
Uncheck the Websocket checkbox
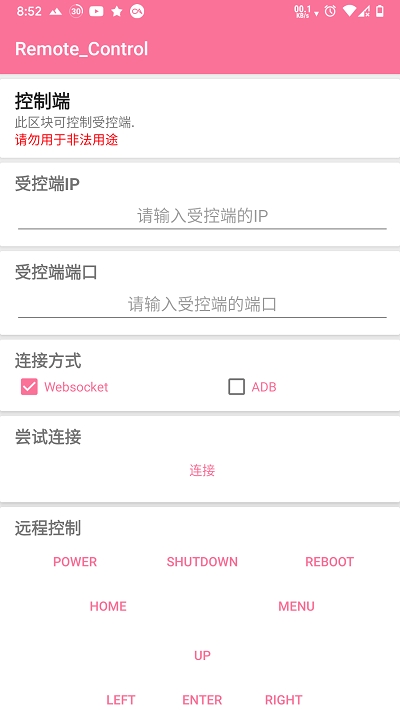[x=29, y=387]
